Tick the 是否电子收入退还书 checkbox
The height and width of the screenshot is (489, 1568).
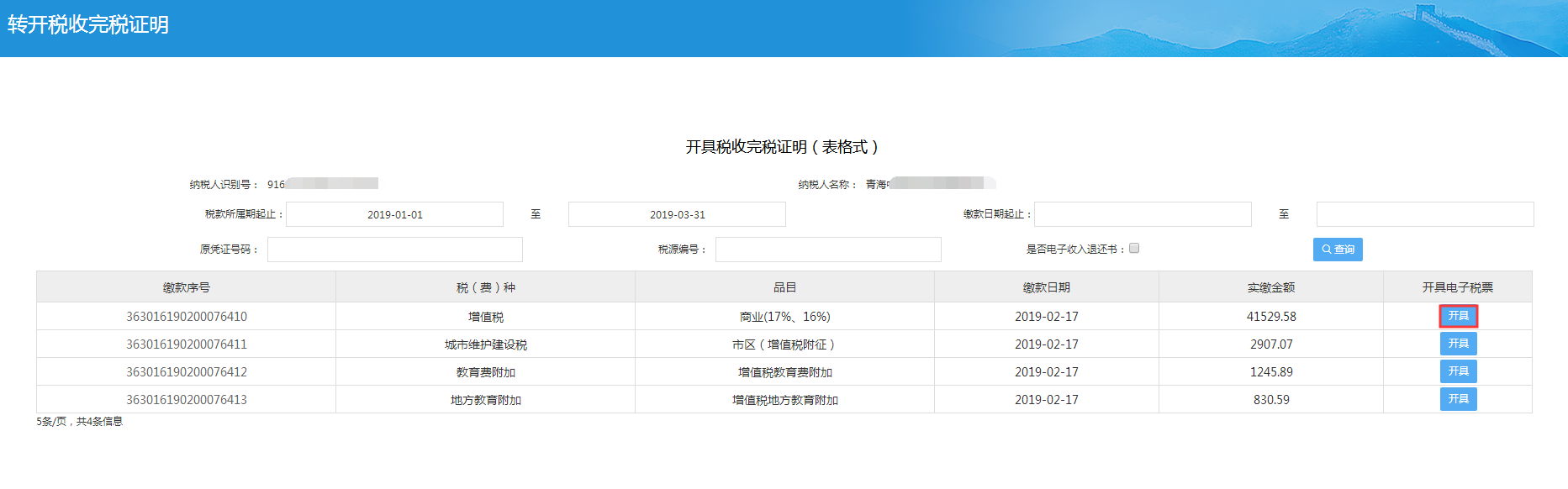(x=1134, y=249)
